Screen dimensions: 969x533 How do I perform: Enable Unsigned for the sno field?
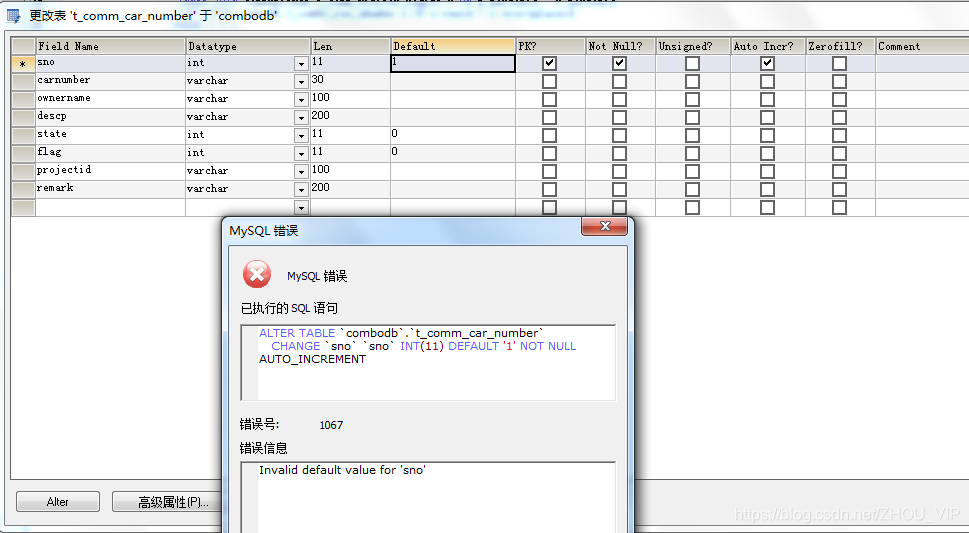692,63
